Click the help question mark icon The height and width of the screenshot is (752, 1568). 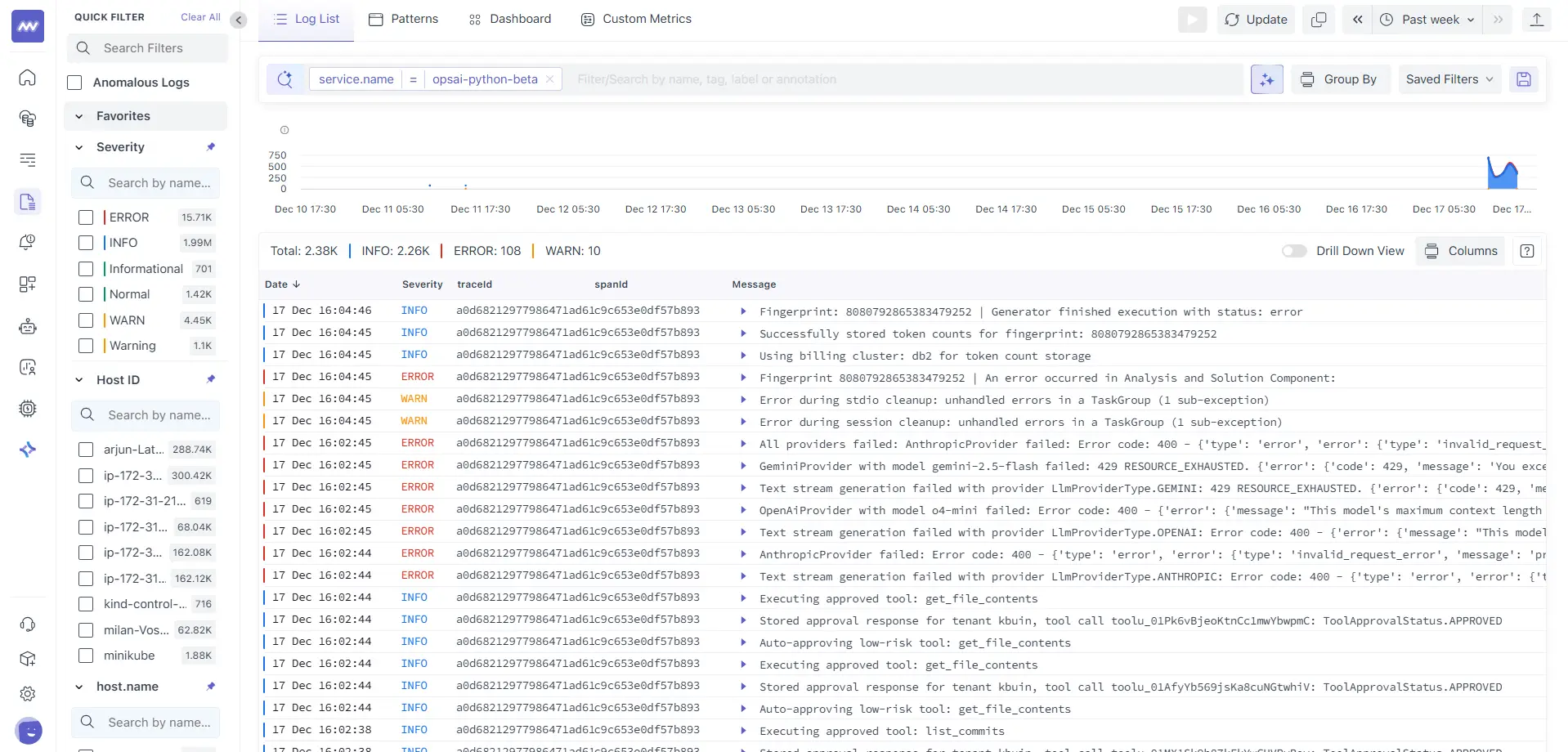click(x=1526, y=251)
